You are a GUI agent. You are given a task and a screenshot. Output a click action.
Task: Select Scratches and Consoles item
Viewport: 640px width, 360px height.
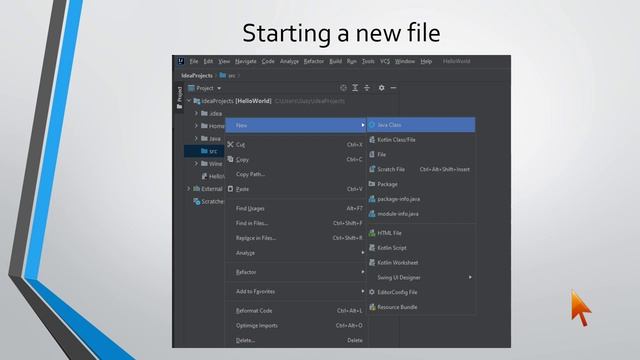click(x=209, y=202)
